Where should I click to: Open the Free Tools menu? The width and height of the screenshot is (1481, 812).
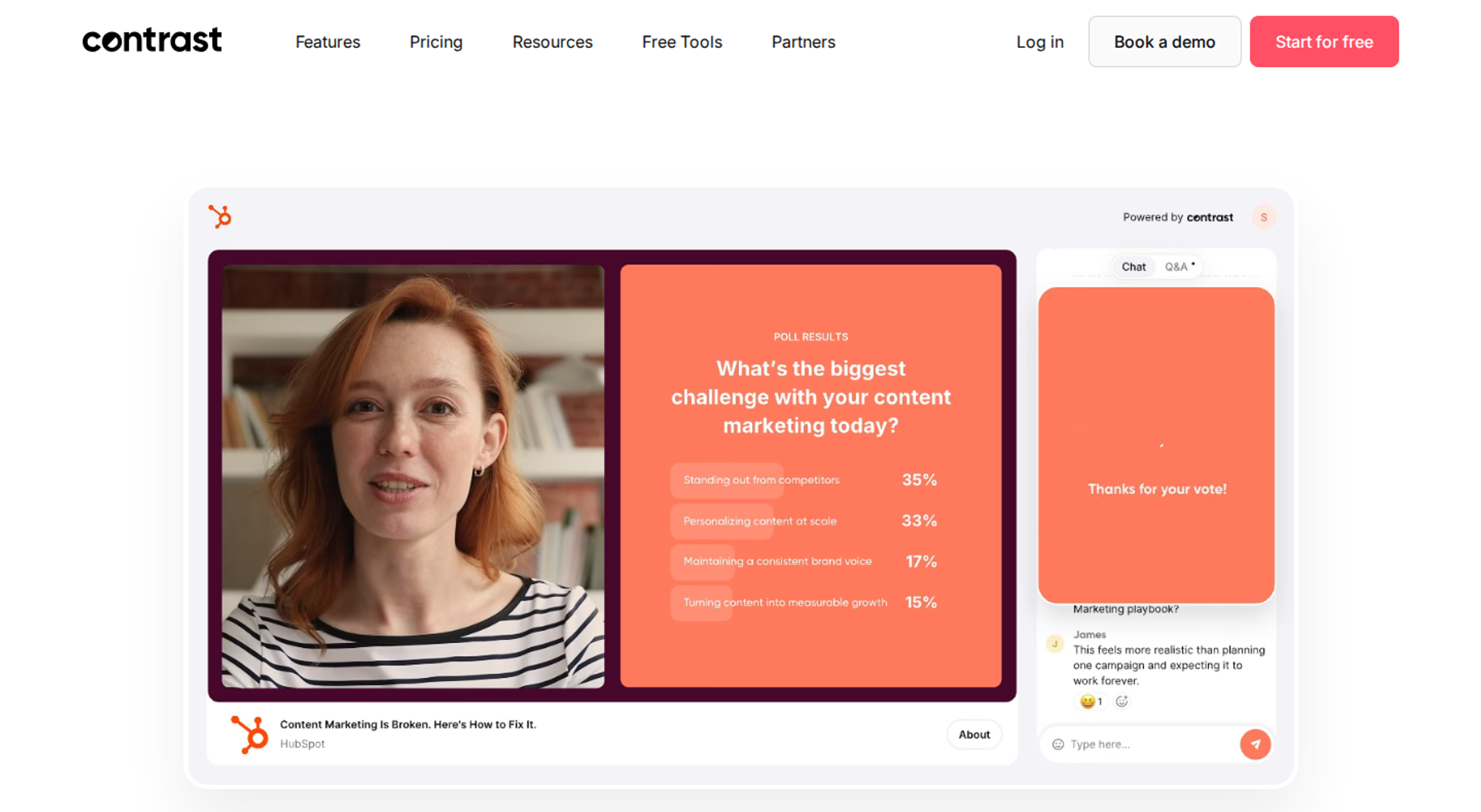[x=682, y=42]
